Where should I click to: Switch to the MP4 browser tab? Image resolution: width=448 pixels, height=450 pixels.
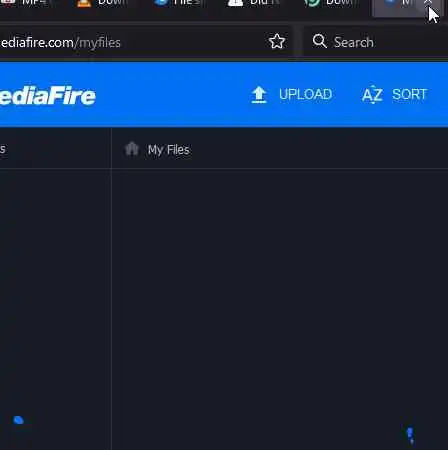(25, 3)
